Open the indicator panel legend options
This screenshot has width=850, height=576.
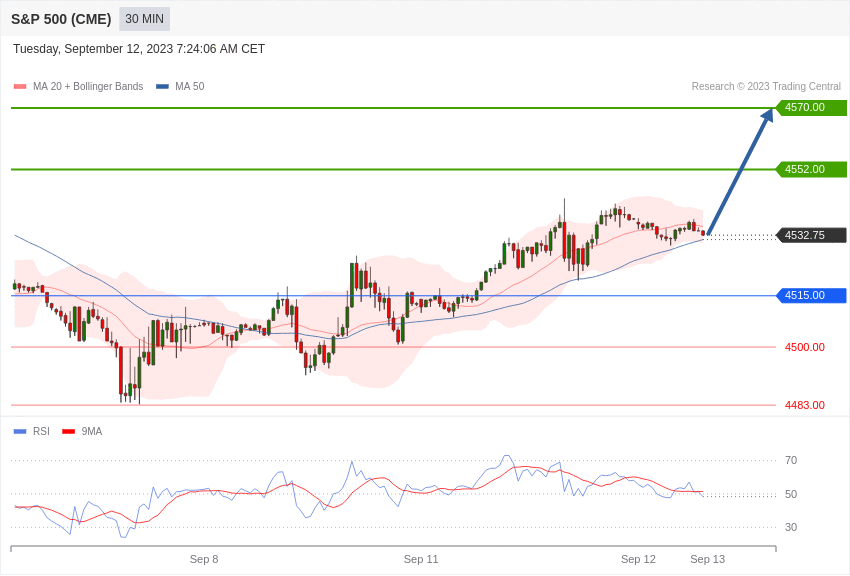pyautogui.click(x=53, y=431)
